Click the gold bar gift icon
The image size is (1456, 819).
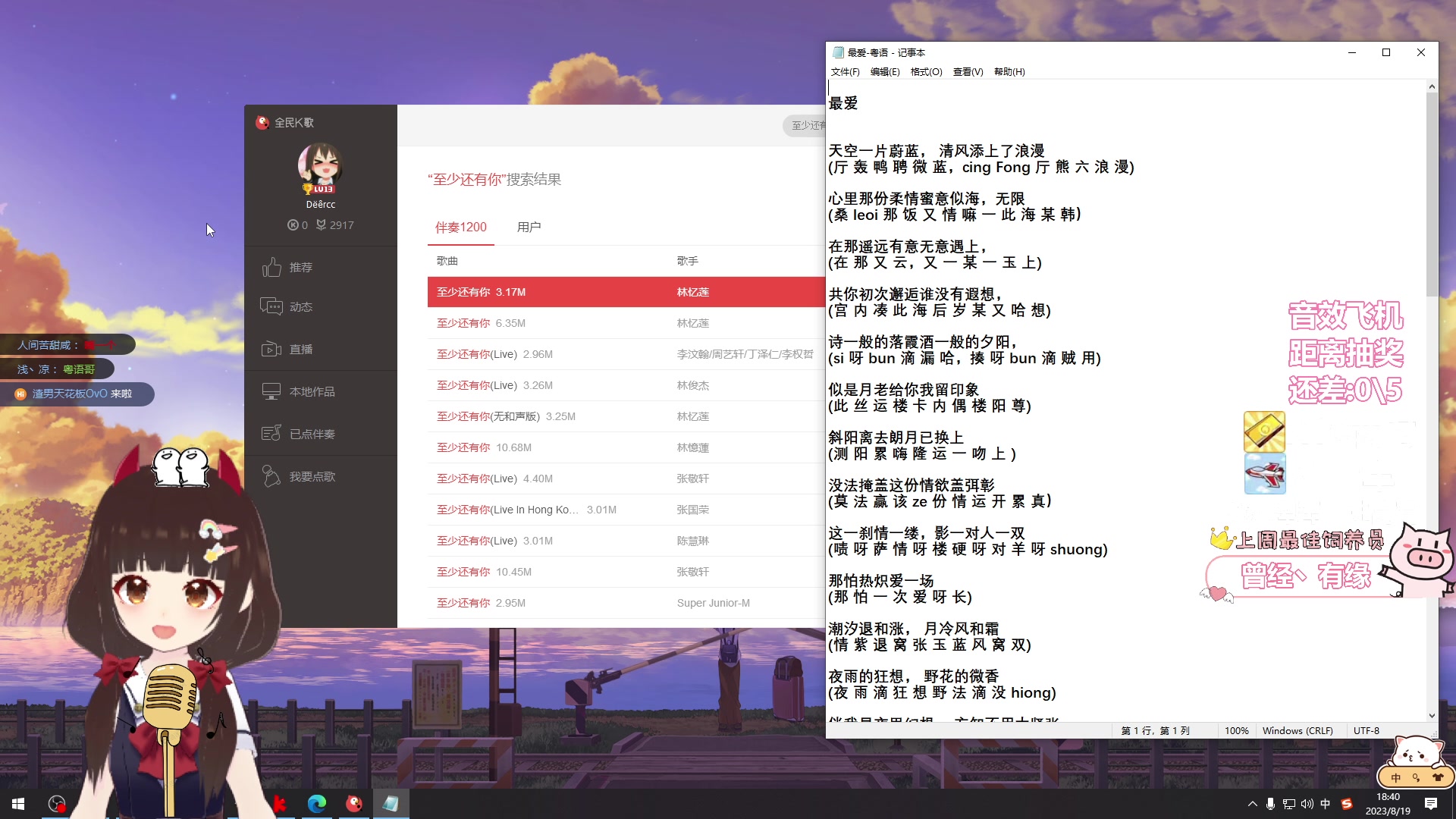[x=1264, y=431]
